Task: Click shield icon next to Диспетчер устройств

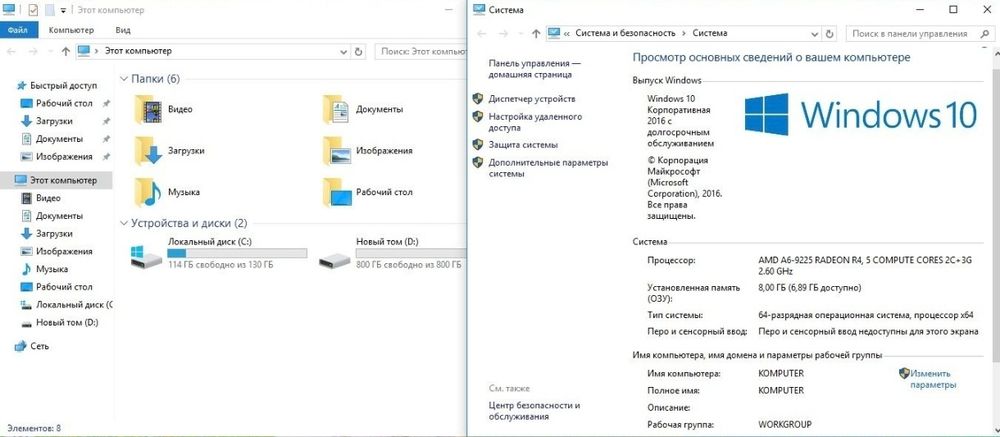Action: (478, 99)
